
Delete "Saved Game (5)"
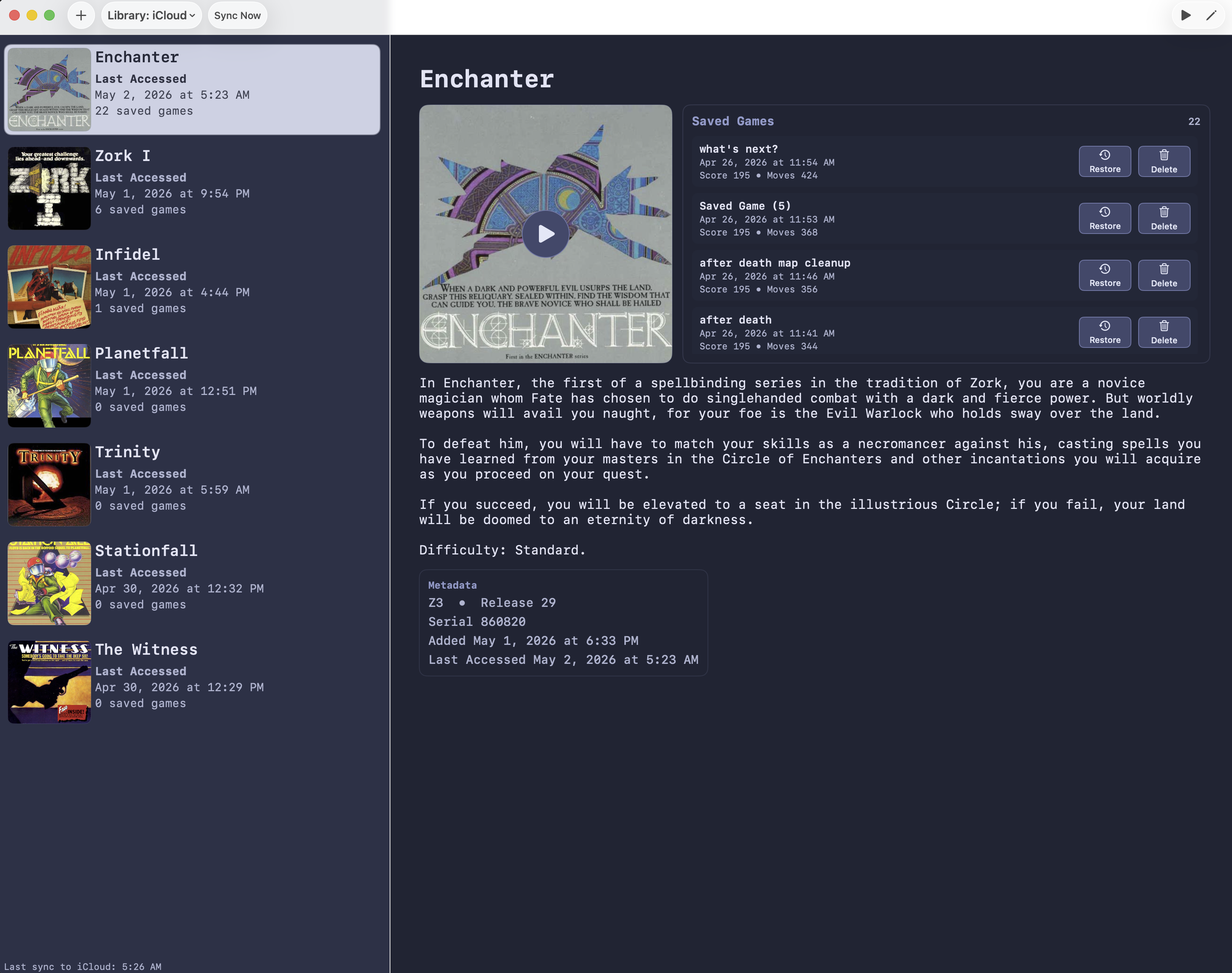1164,218
